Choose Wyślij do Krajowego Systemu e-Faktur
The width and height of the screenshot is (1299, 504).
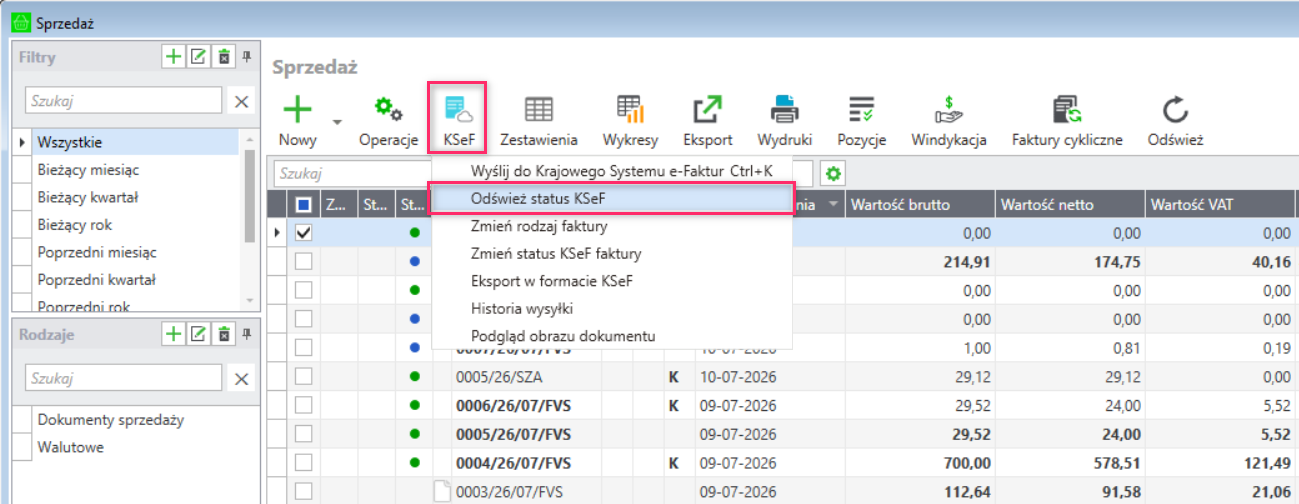click(612, 171)
